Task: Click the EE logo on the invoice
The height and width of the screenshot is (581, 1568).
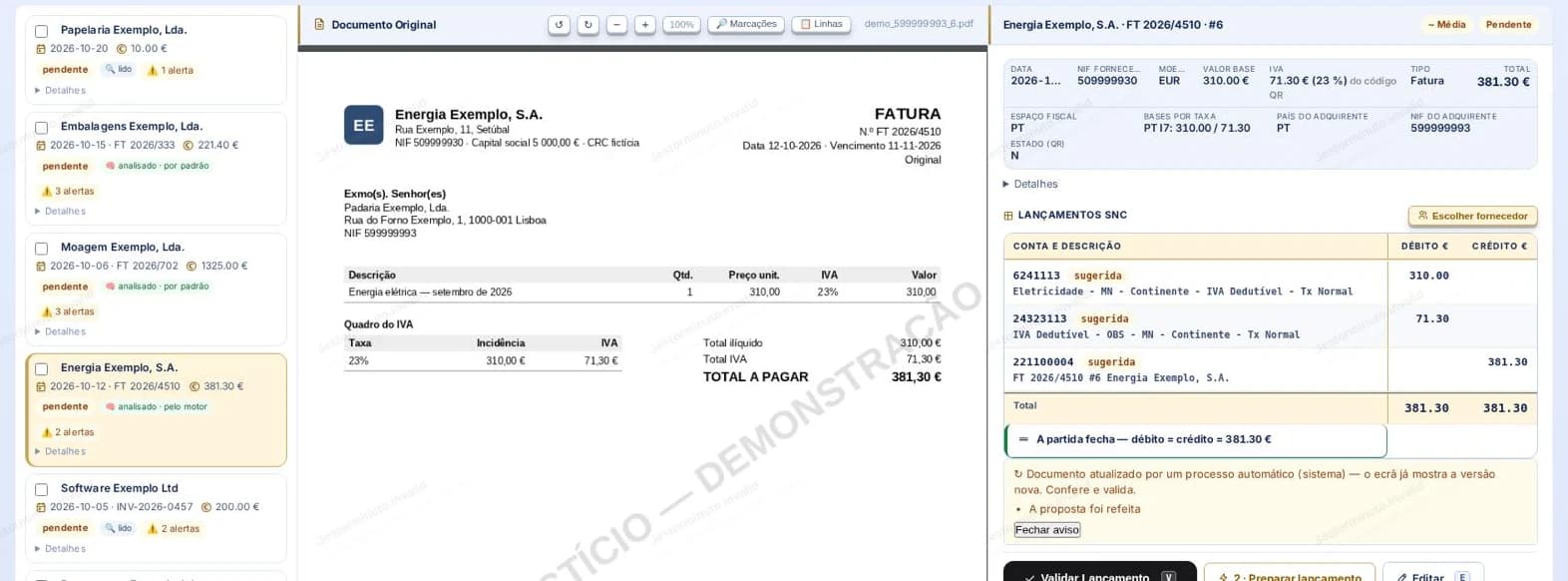Action: pos(363,125)
